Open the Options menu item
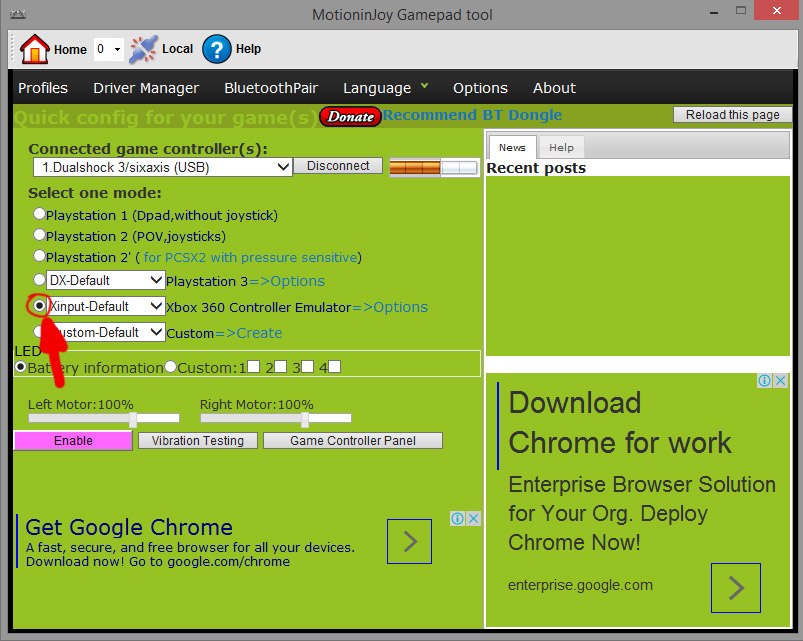The image size is (803, 641). pyautogui.click(x=480, y=88)
